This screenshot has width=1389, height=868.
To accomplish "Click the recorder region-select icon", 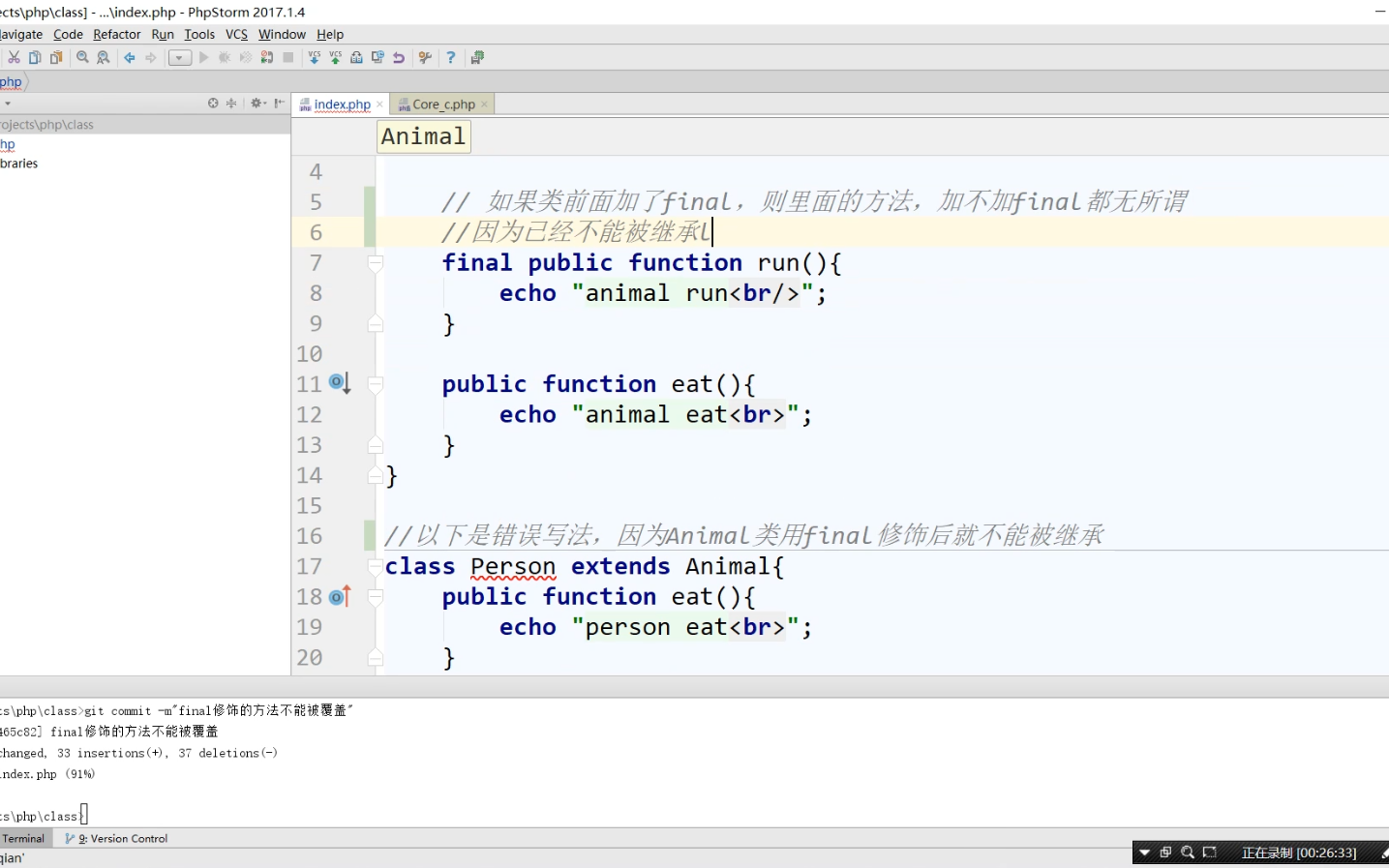I will click(1209, 853).
